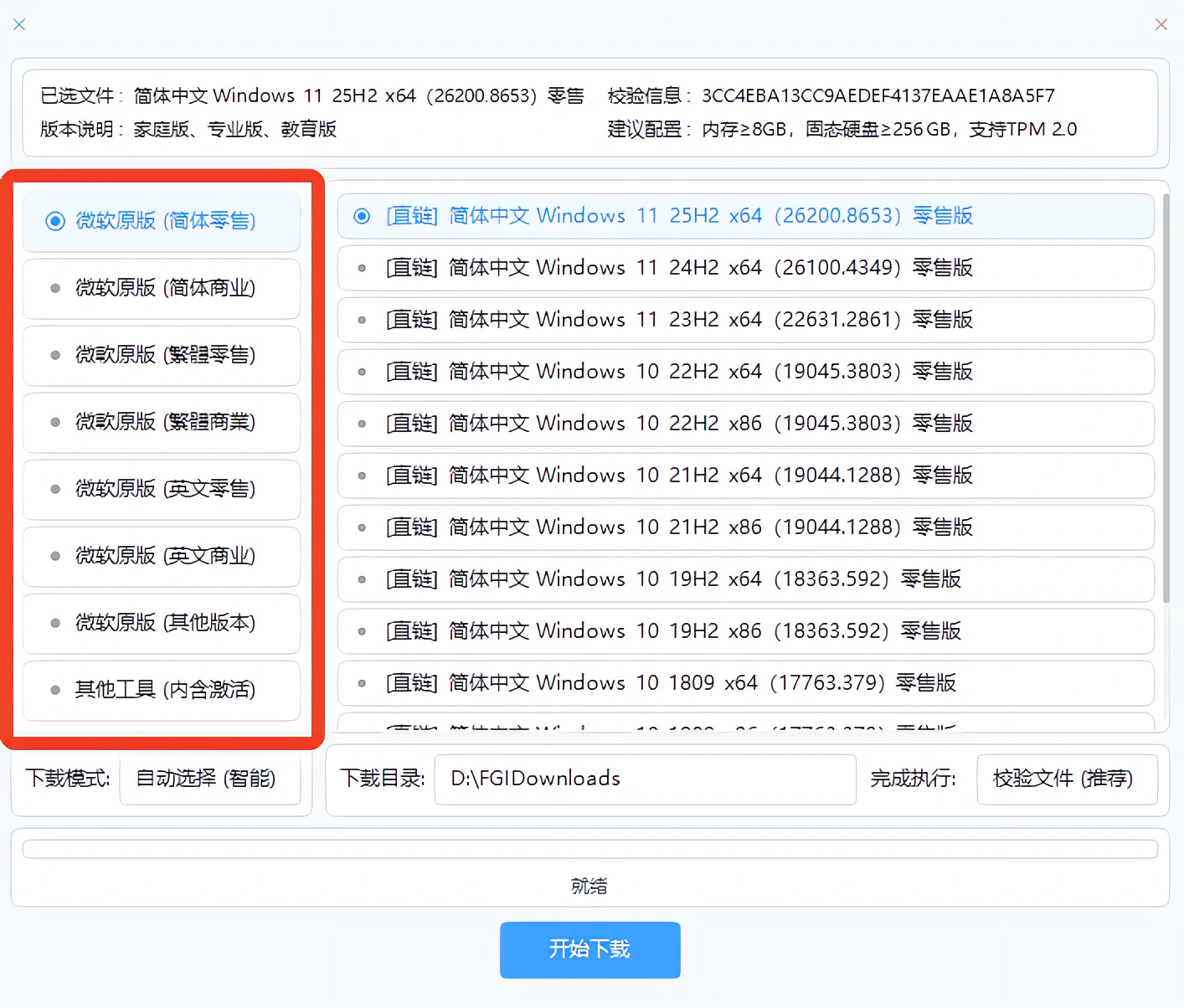Choose Windows 10 19H2 x86 (18363.592) 零售版

[x=746, y=631]
